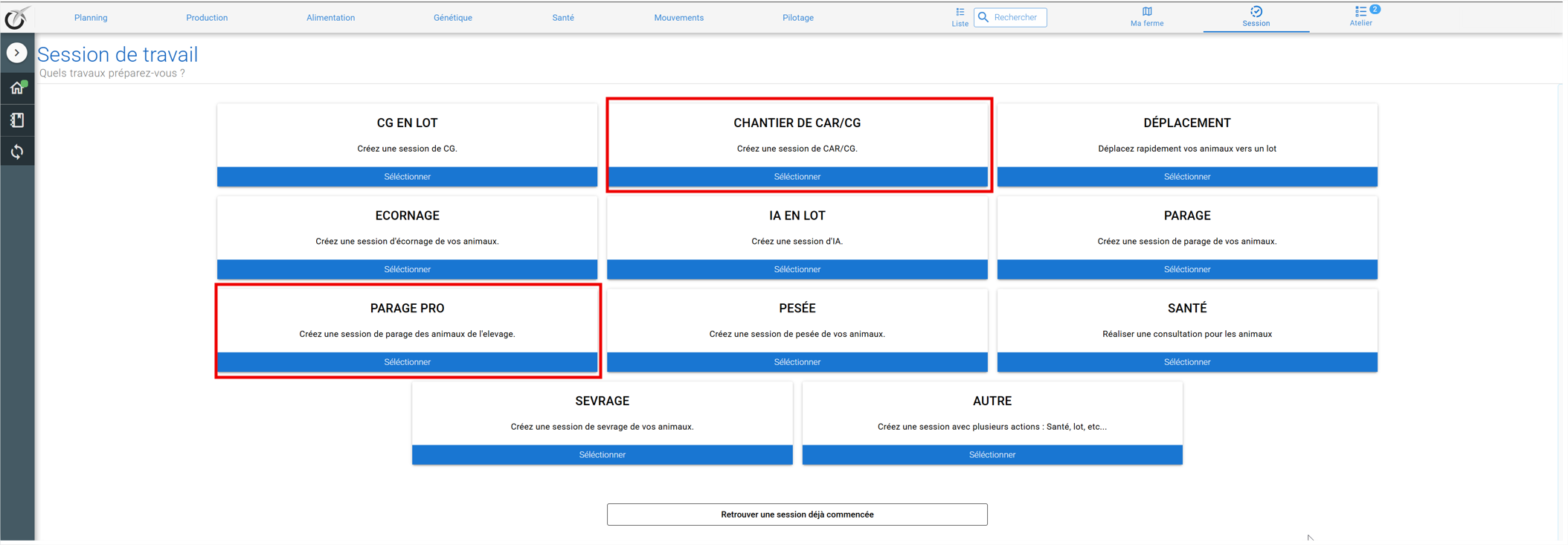Select the Chantier de CAR/CG session
The image size is (1568, 545).
(797, 177)
